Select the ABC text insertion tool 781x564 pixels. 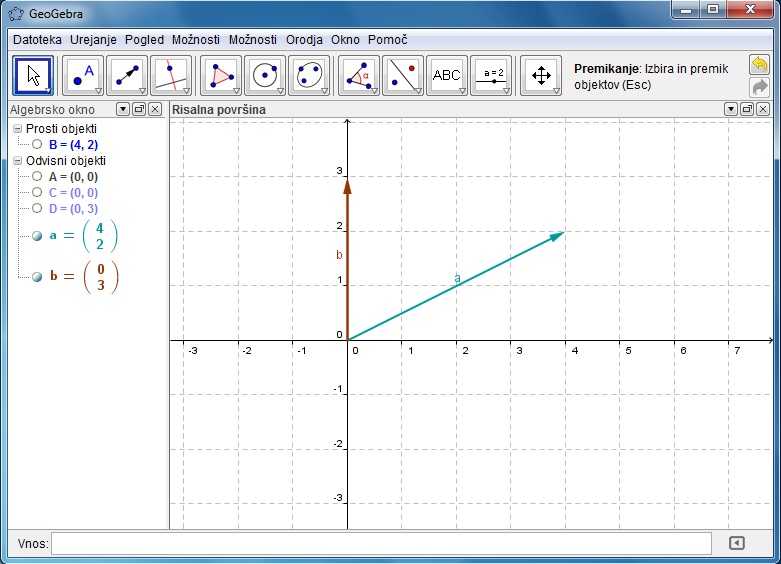click(x=447, y=75)
